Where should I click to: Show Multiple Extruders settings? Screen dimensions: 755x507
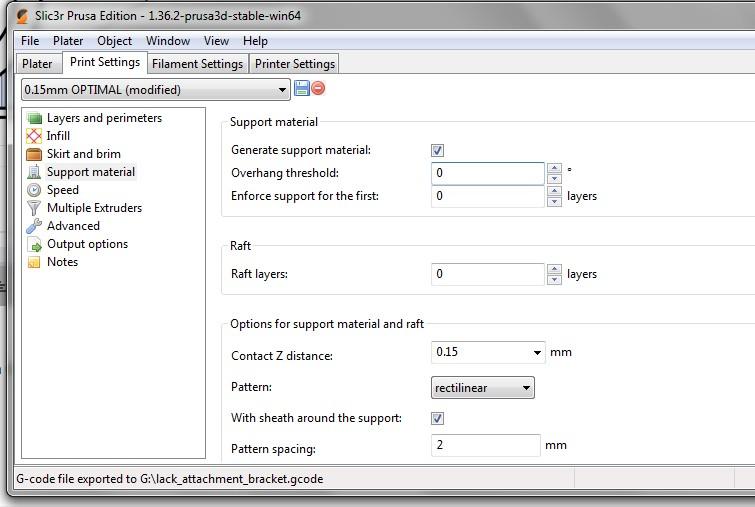coord(94,208)
